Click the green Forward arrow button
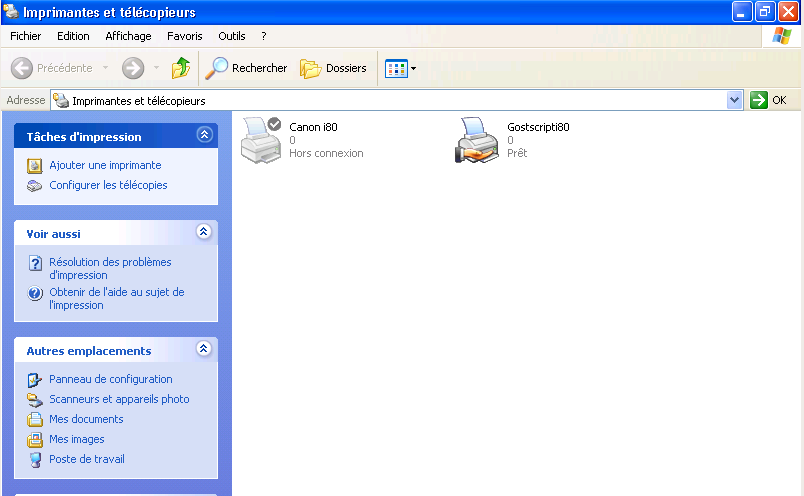Screen dimensions: 804x496 click(x=133, y=68)
